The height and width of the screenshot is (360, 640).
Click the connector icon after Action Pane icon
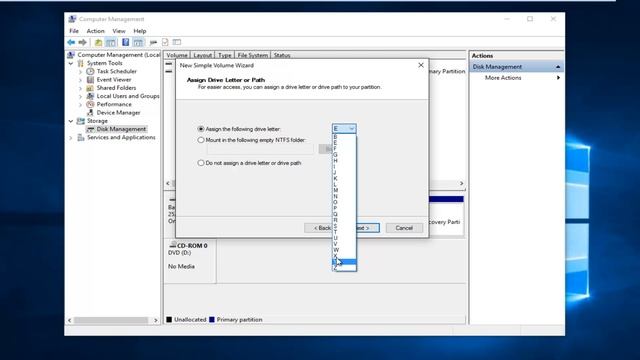point(153,42)
